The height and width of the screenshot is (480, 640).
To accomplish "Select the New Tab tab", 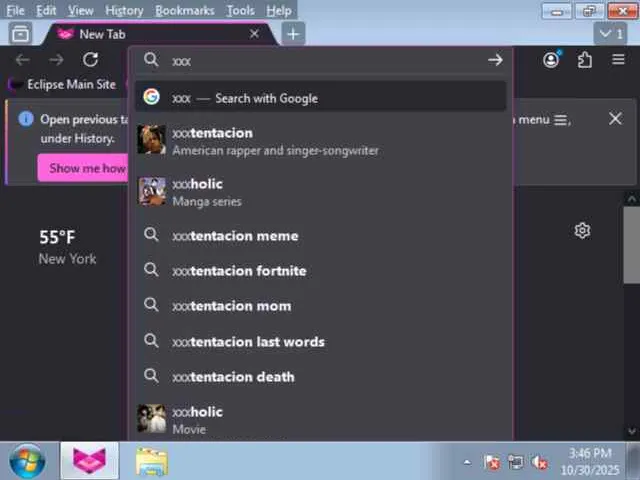I will tap(159, 34).
